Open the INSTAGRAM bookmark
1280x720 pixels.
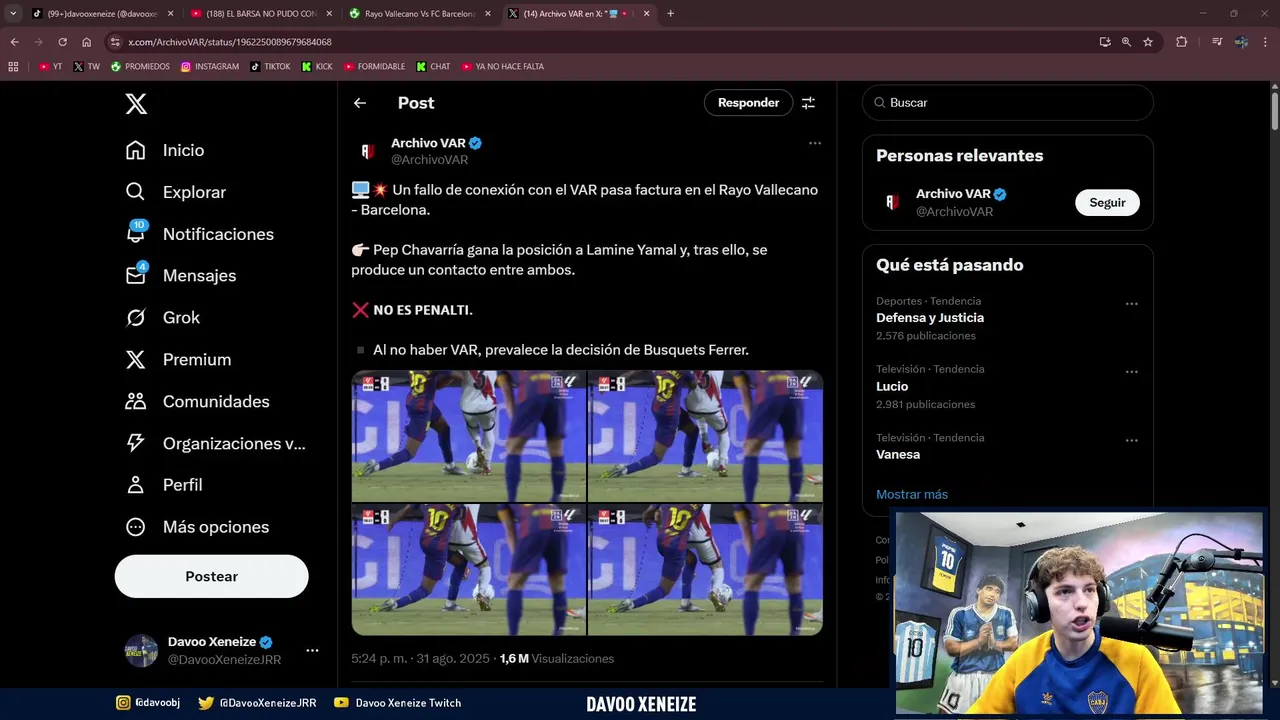pyautogui.click(x=210, y=67)
